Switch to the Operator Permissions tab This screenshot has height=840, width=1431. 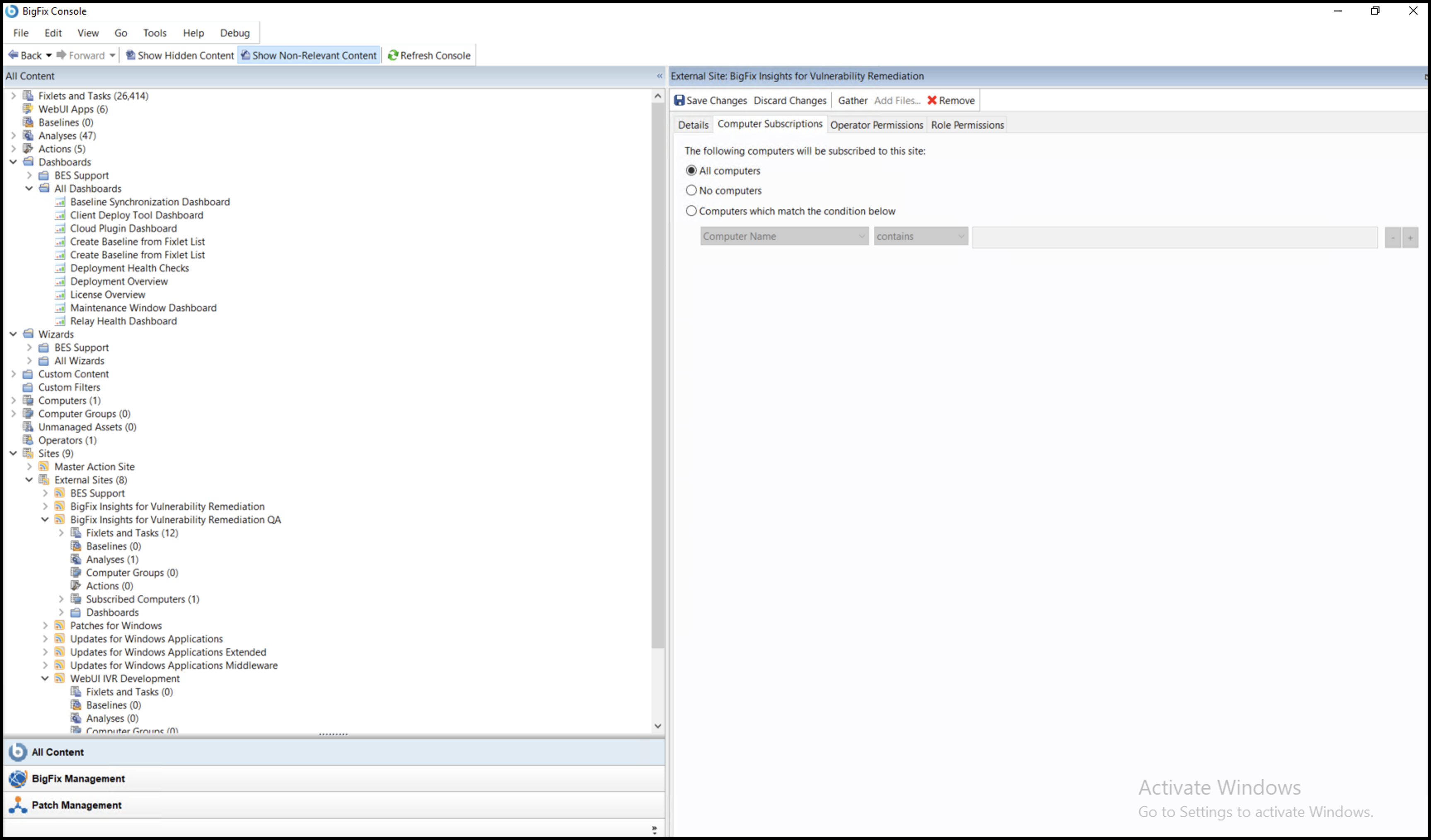click(x=876, y=125)
